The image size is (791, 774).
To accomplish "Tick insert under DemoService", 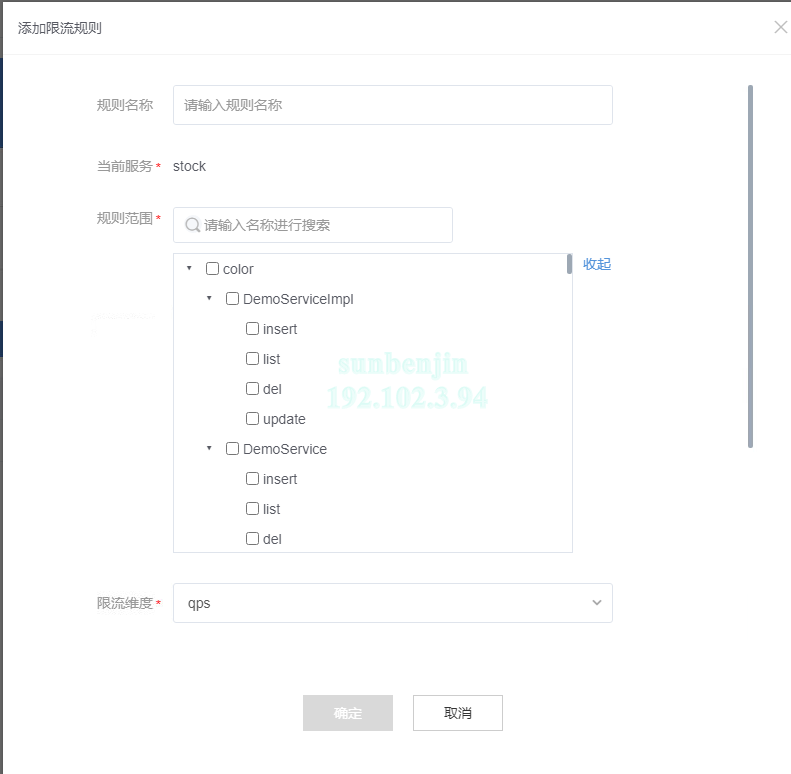I will (252, 479).
